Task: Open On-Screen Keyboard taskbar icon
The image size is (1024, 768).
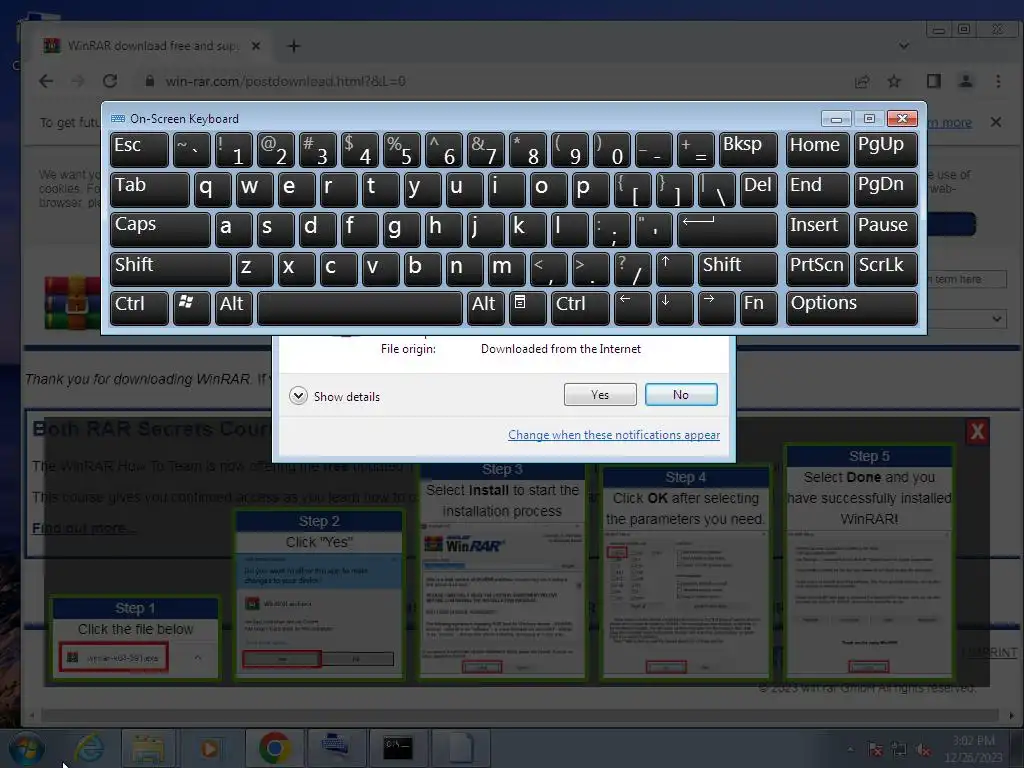Action: click(x=336, y=748)
